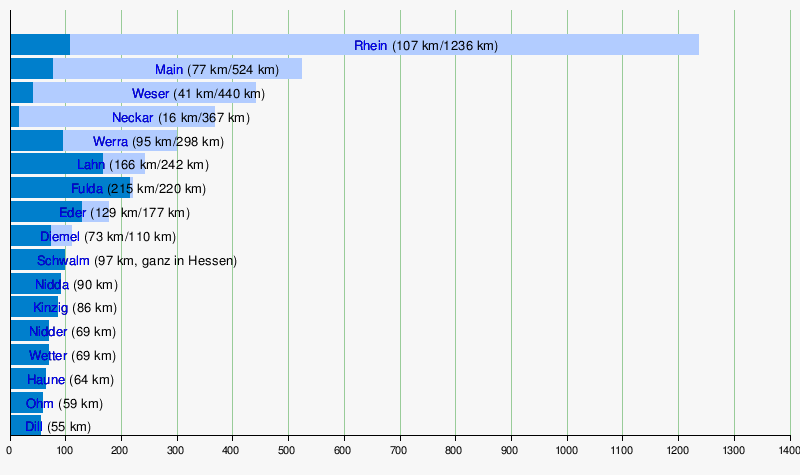Open the Haune link
The image size is (800, 475).
tap(46, 380)
